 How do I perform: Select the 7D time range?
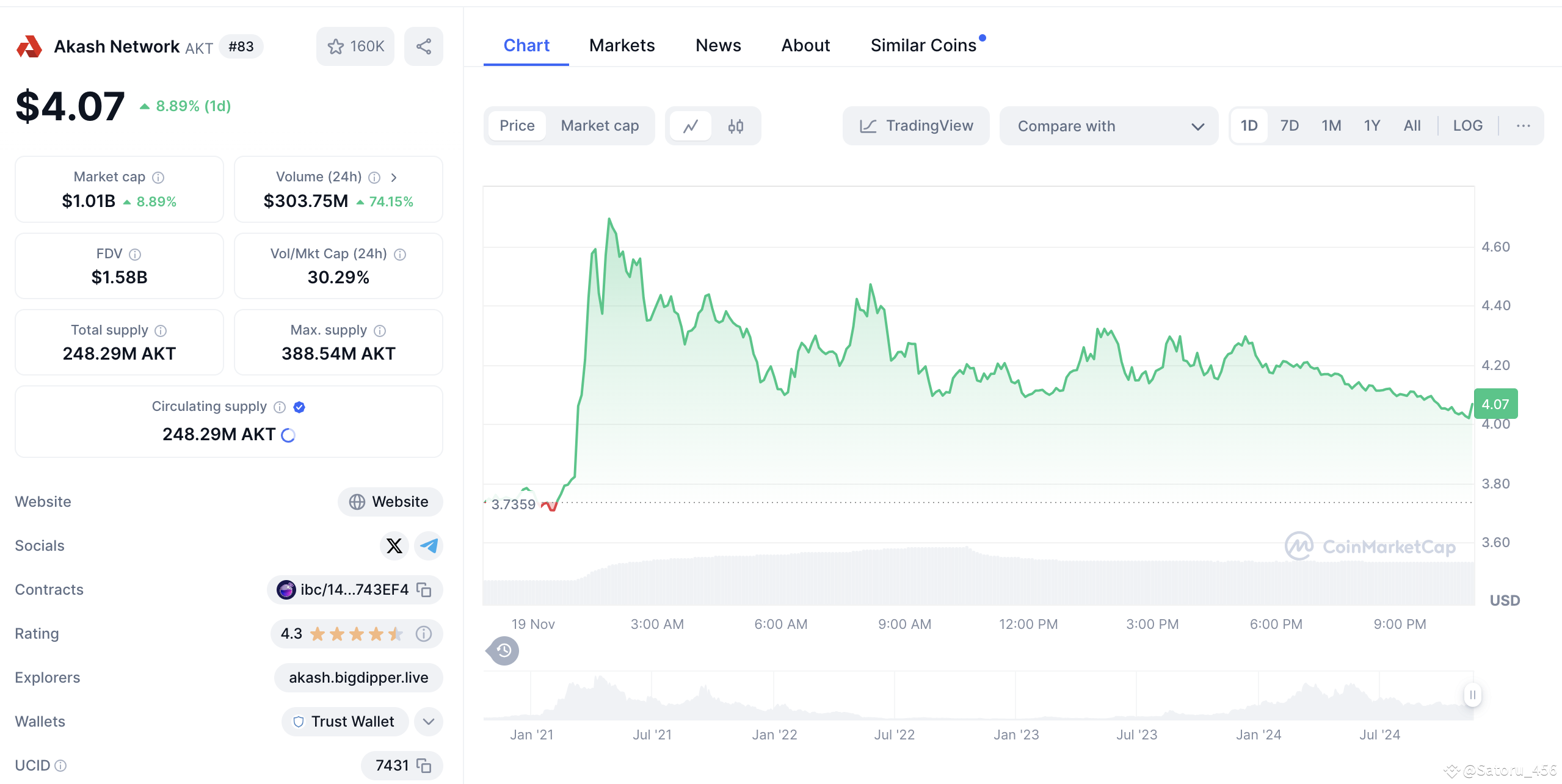(1289, 126)
